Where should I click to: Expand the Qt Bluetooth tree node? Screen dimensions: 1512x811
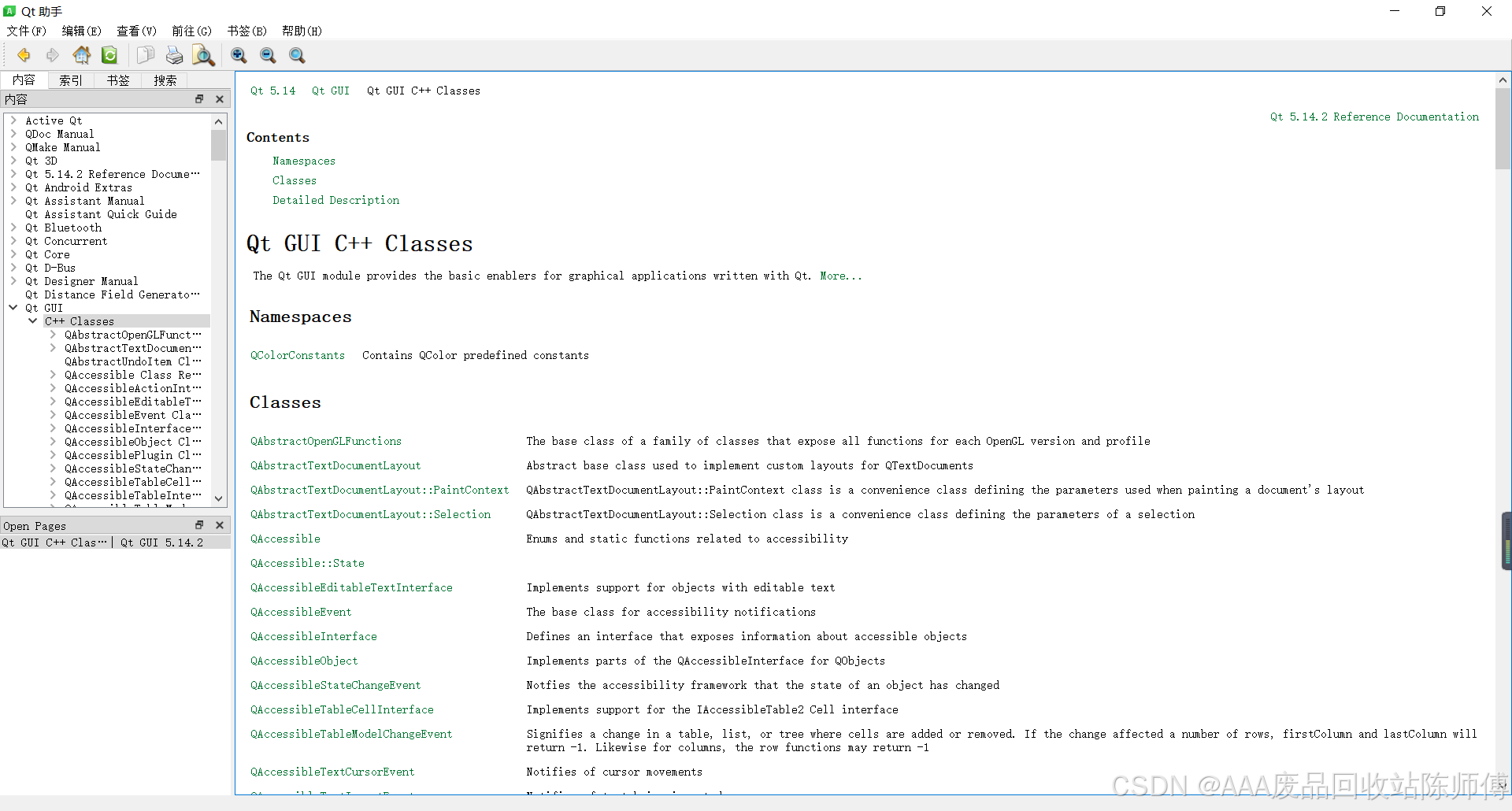(13, 228)
